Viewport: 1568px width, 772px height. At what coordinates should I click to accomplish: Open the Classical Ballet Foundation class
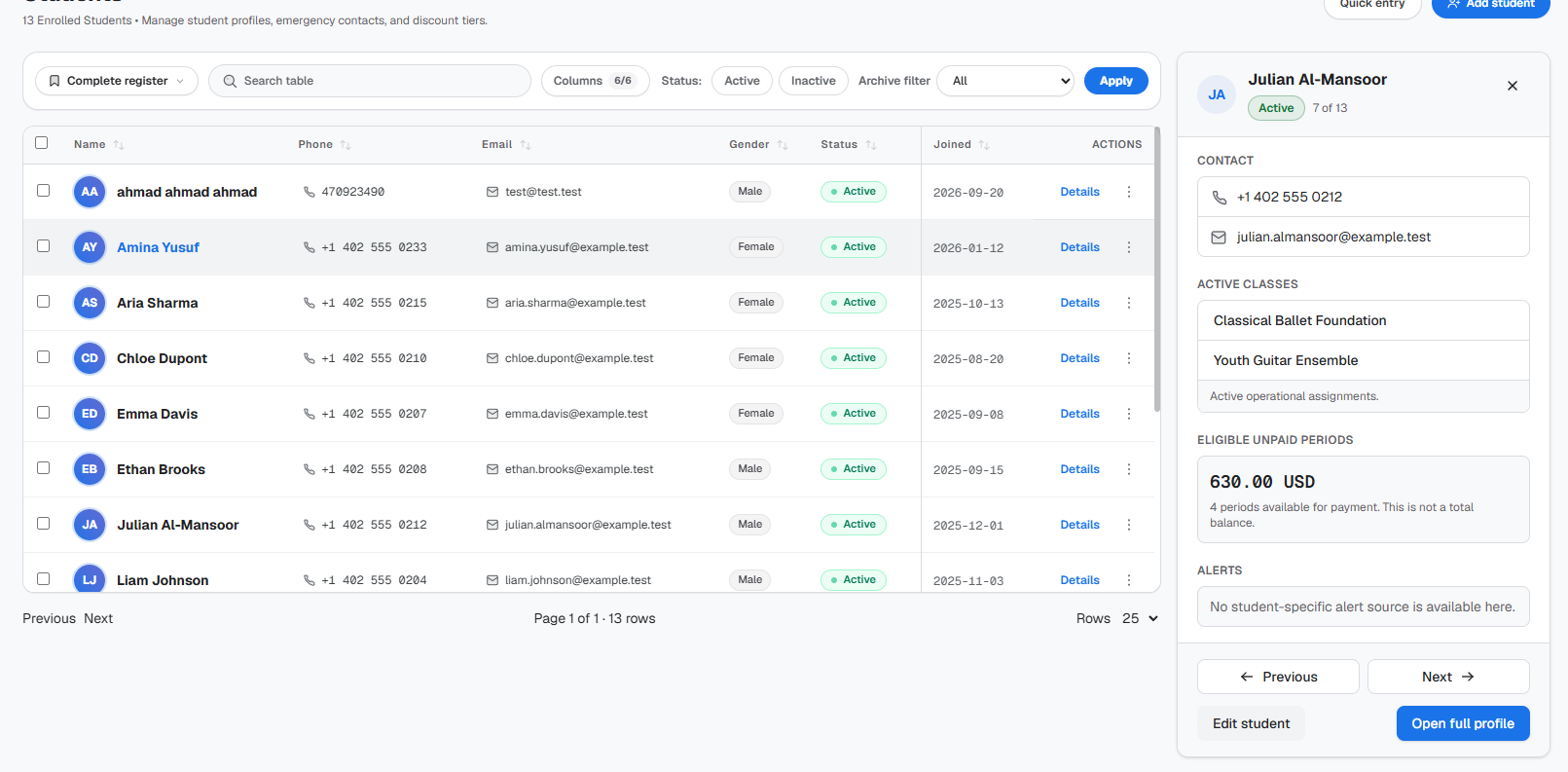click(x=1364, y=320)
